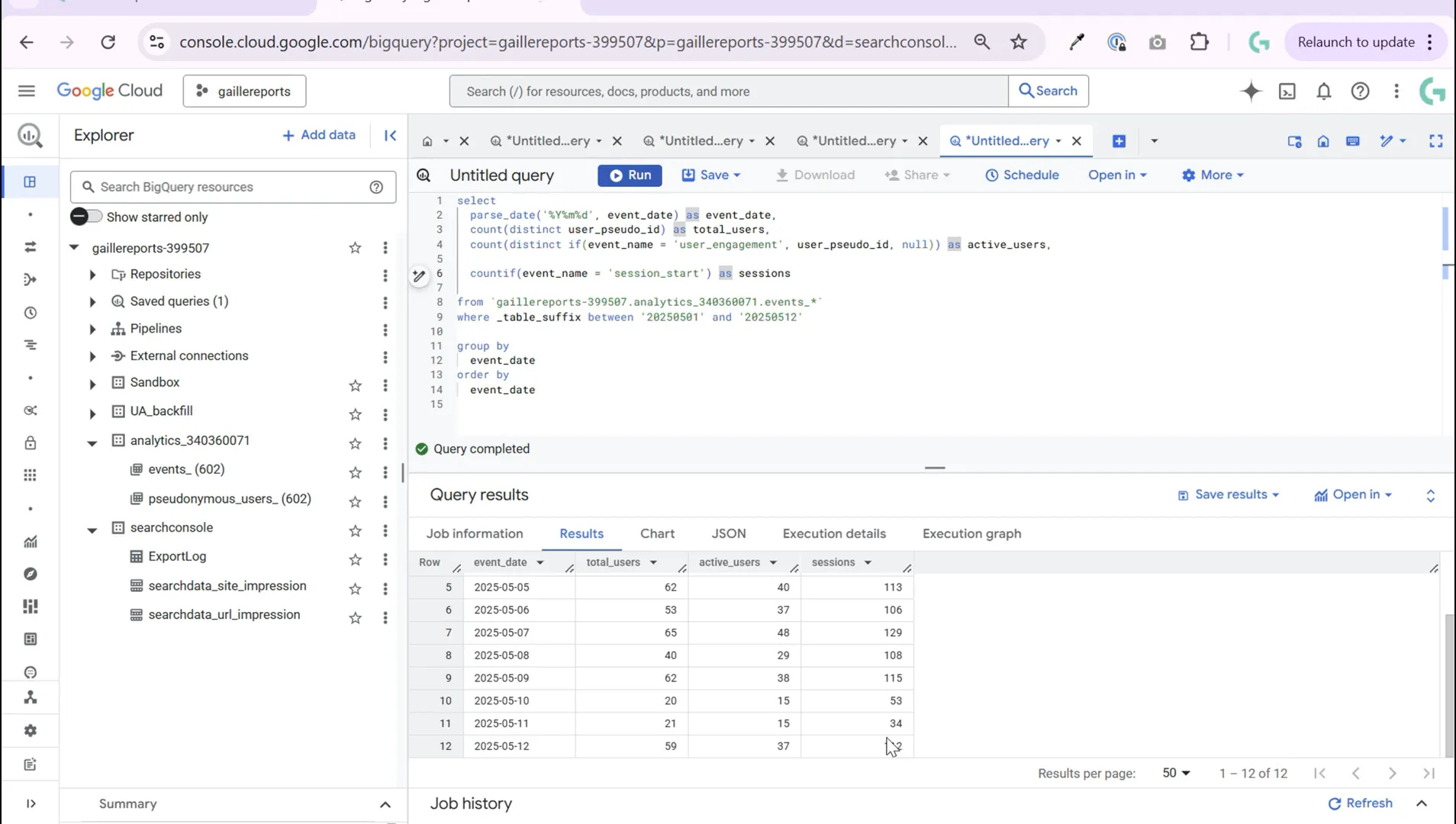
Task: Star the UA_backfill dataset
Action: [x=355, y=414]
